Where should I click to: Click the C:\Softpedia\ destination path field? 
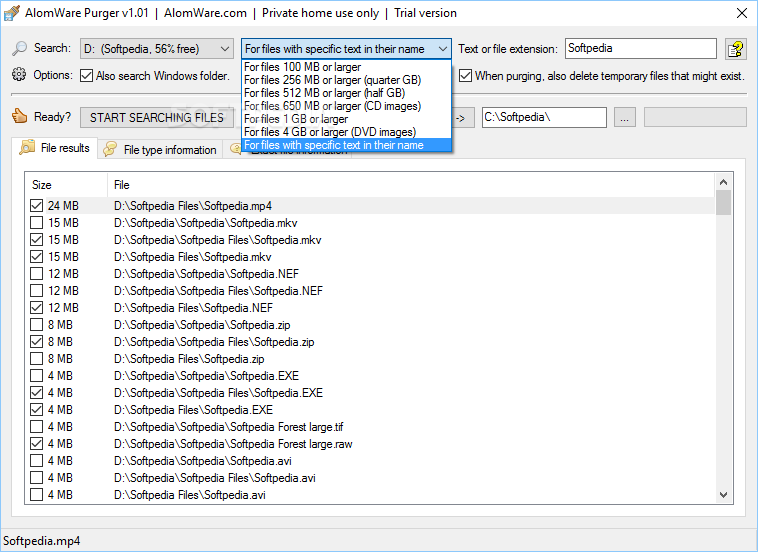click(x=544, y=117)
